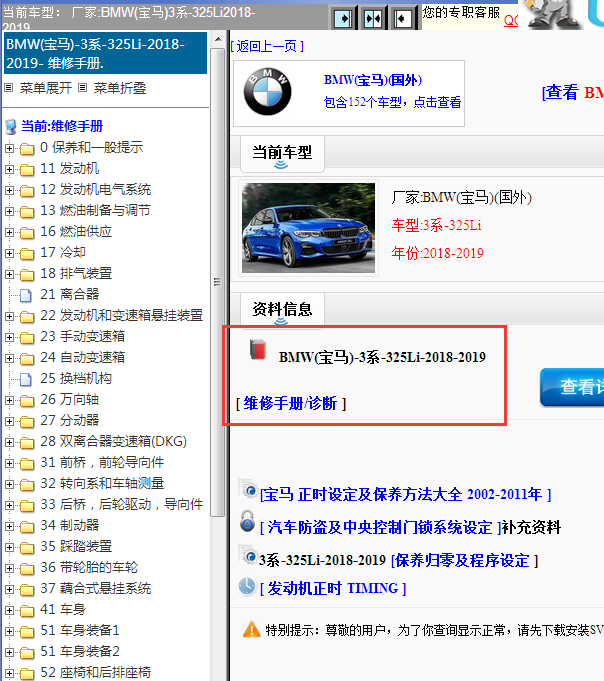Click the folder icon for 11 发动机

pos(27,169)
